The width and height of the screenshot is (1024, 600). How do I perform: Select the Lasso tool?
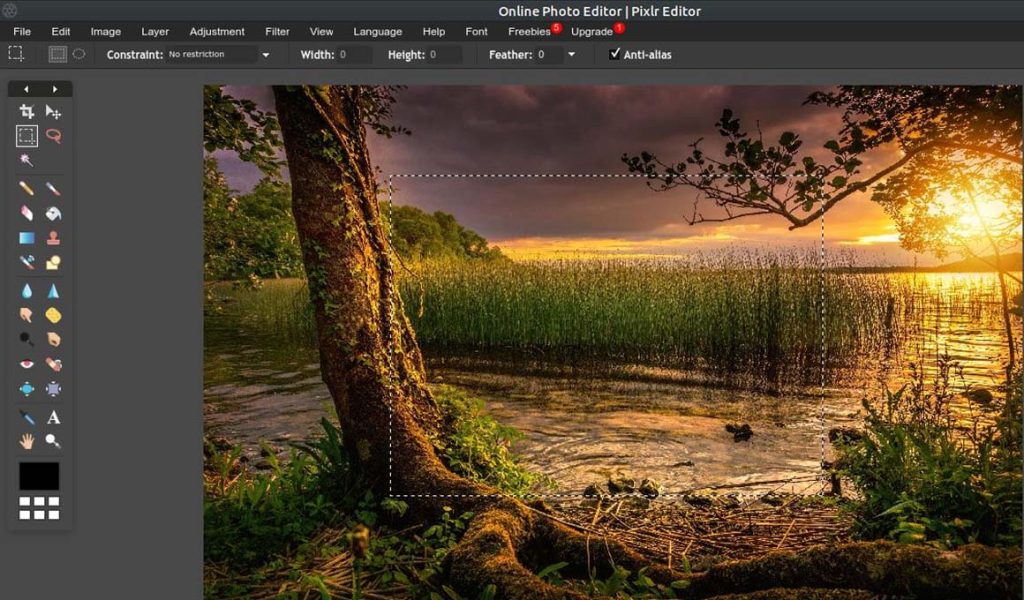(54, 136)
